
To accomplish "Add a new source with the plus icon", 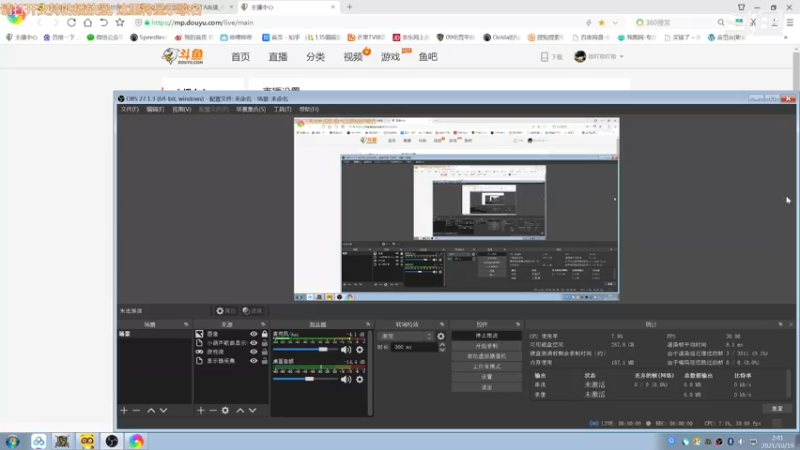I will 201,410.
